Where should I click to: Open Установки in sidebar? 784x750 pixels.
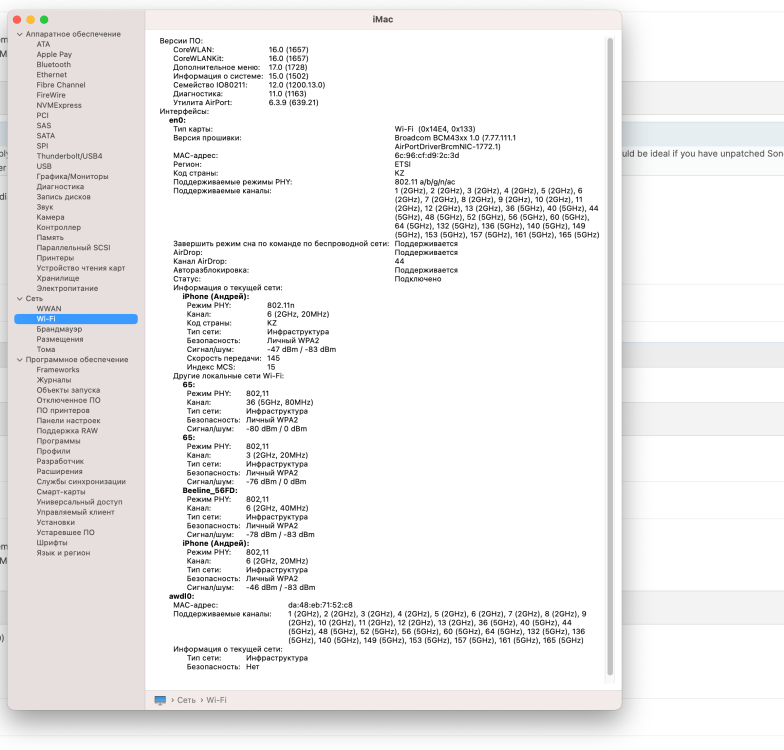(56, 522)
